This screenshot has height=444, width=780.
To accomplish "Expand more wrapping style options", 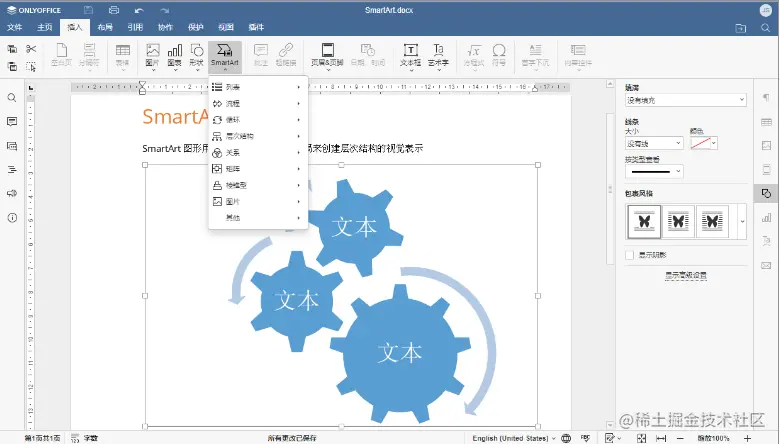I will tap(742, 221).
